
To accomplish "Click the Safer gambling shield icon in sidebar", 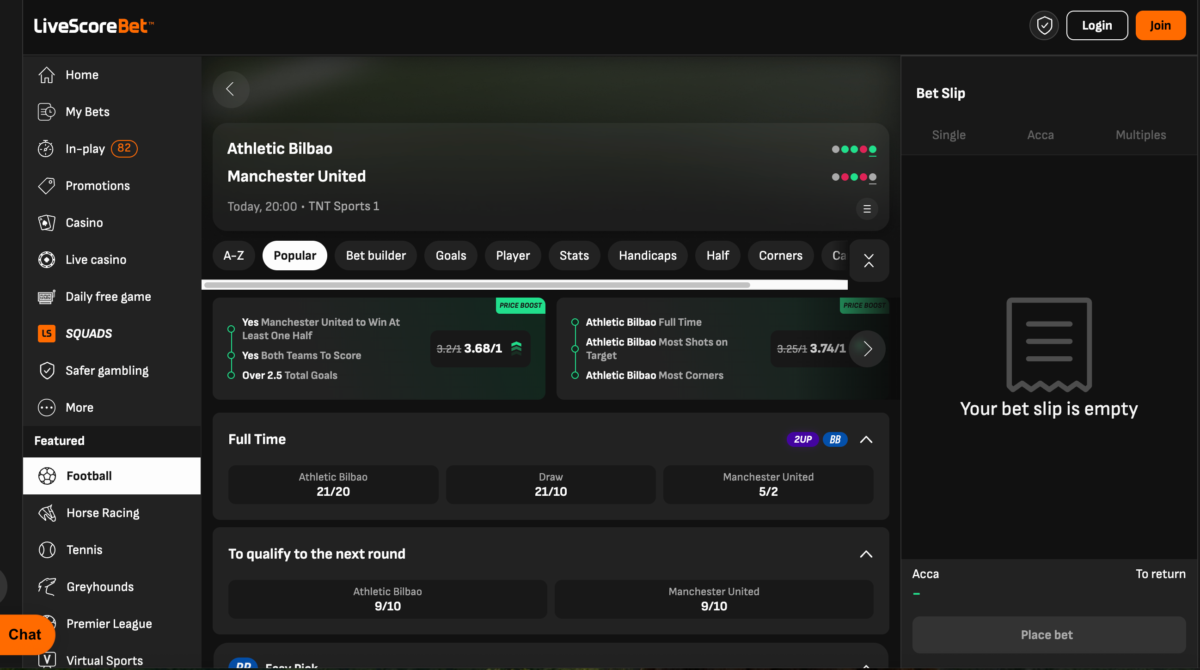I will pos(46,371).
